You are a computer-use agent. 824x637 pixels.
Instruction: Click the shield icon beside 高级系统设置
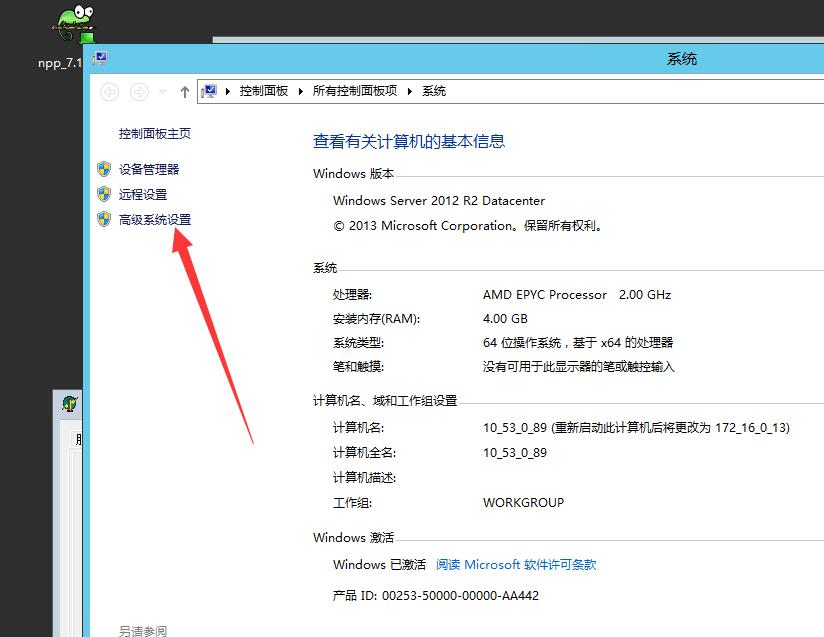point(104,219)
